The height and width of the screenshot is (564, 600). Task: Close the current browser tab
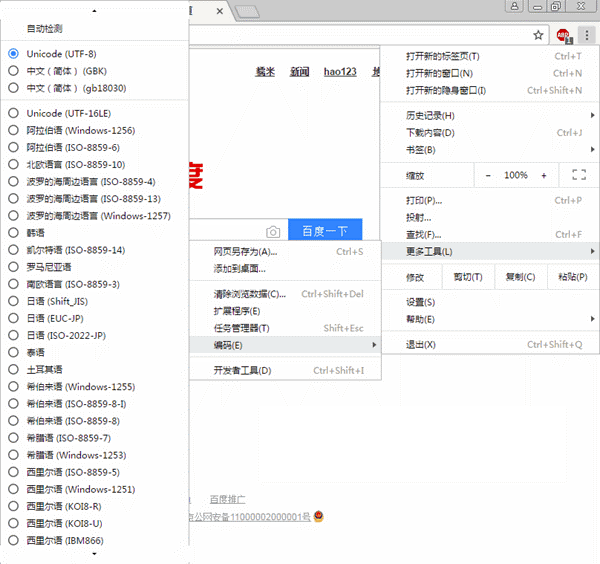coord(220,11)
